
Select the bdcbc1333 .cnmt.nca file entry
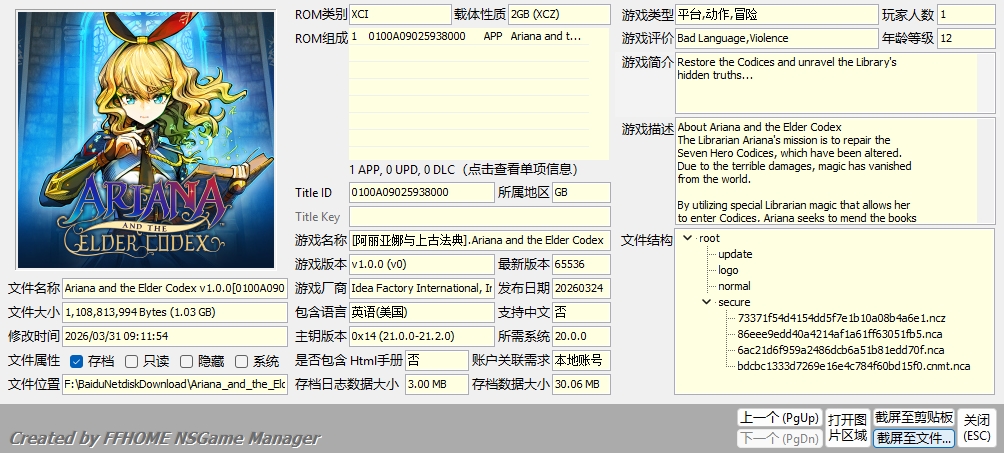pyautogui.click(x=853, y=366)
